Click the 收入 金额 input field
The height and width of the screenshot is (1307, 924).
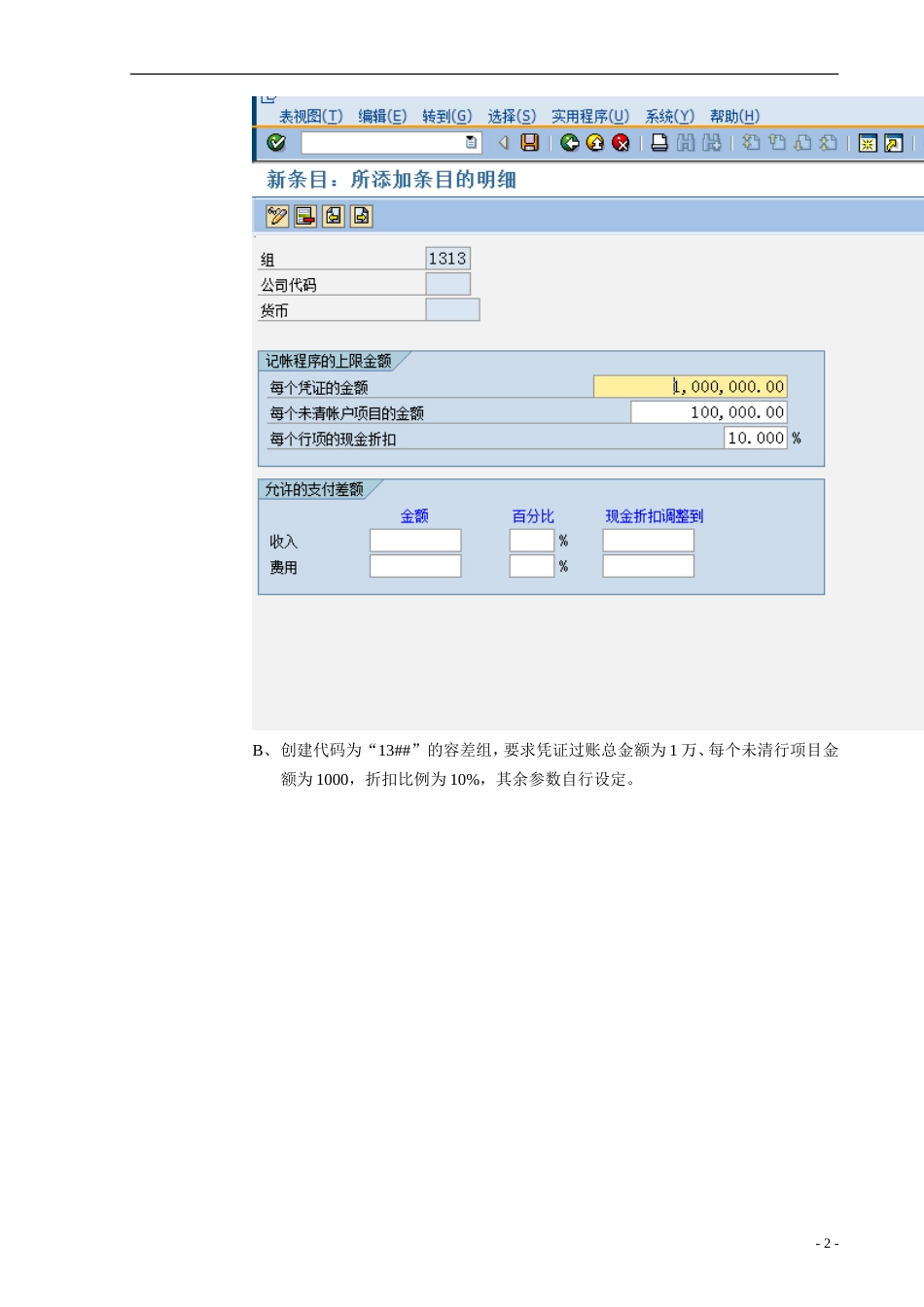[x=415, y=541]
